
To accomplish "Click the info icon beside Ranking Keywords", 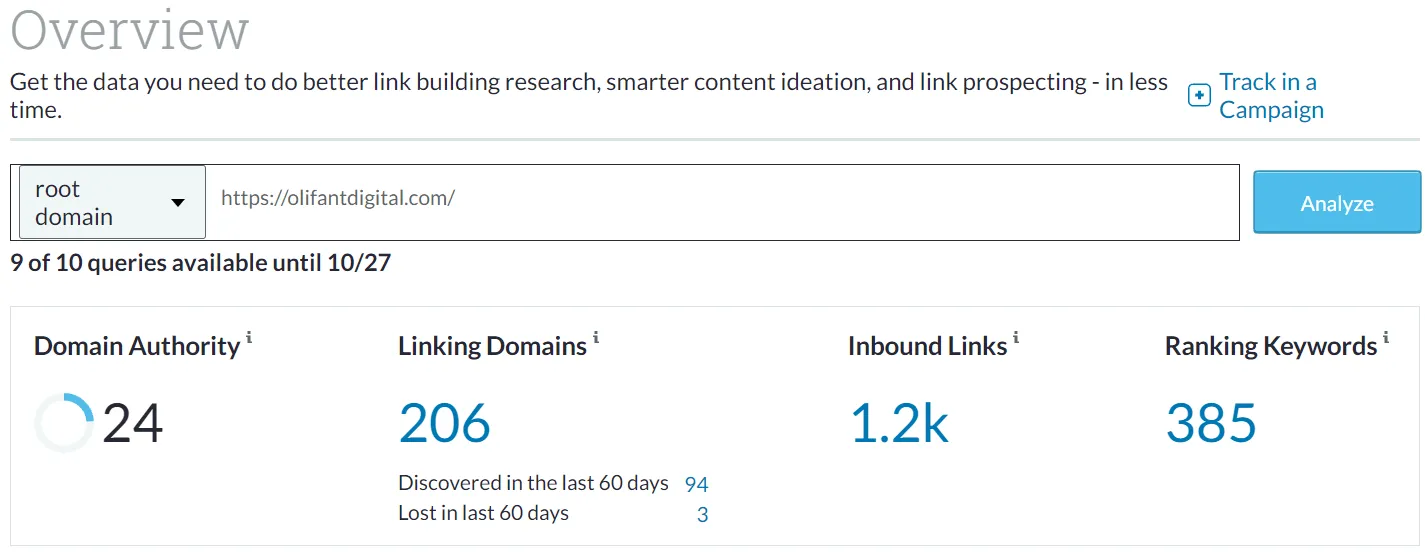I will 1386,340.
